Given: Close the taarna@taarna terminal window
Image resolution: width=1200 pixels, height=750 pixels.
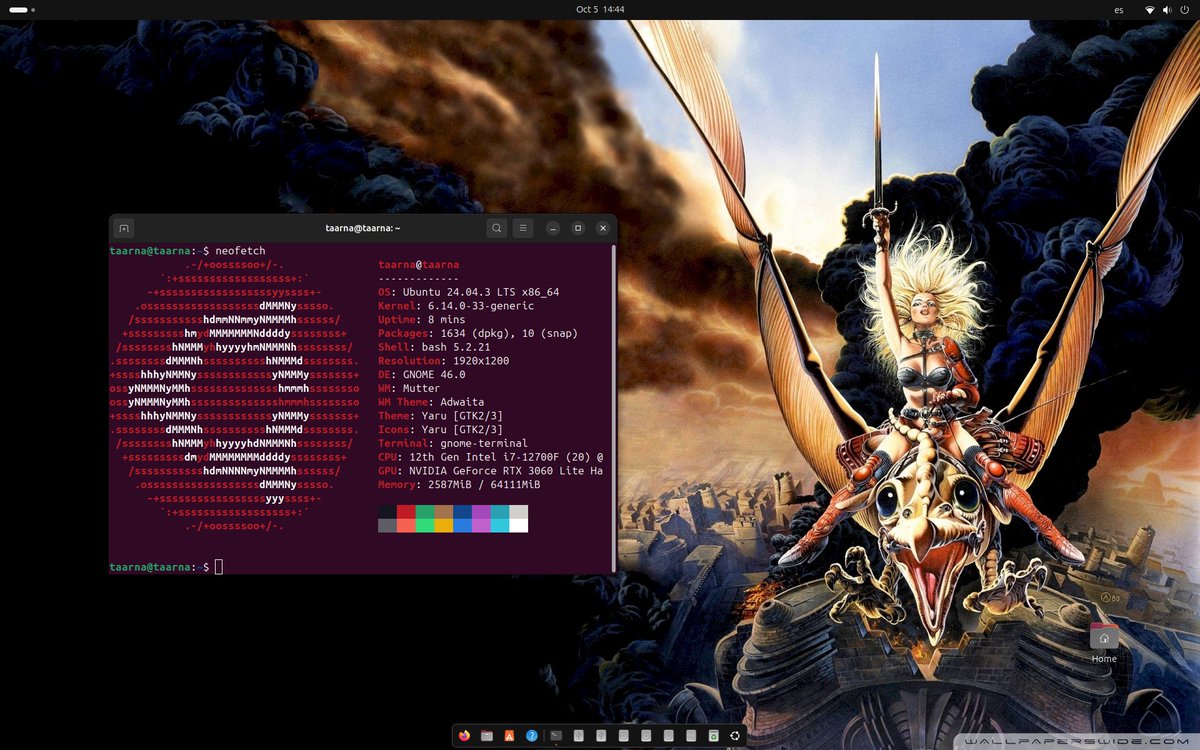Looking at the screenshot, I should point(603,228).
